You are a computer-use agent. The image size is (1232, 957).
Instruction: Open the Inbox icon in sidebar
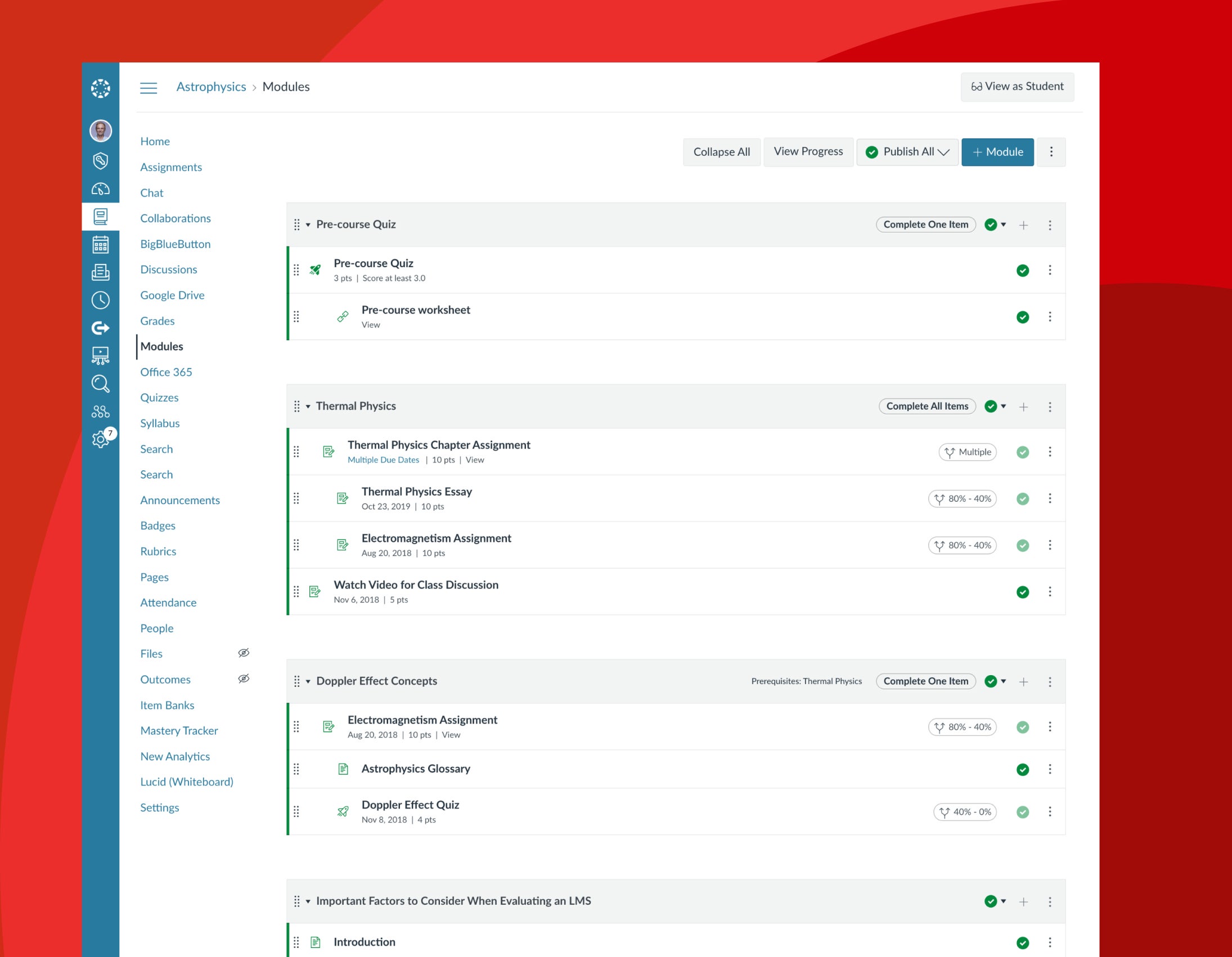coord(100,272)
